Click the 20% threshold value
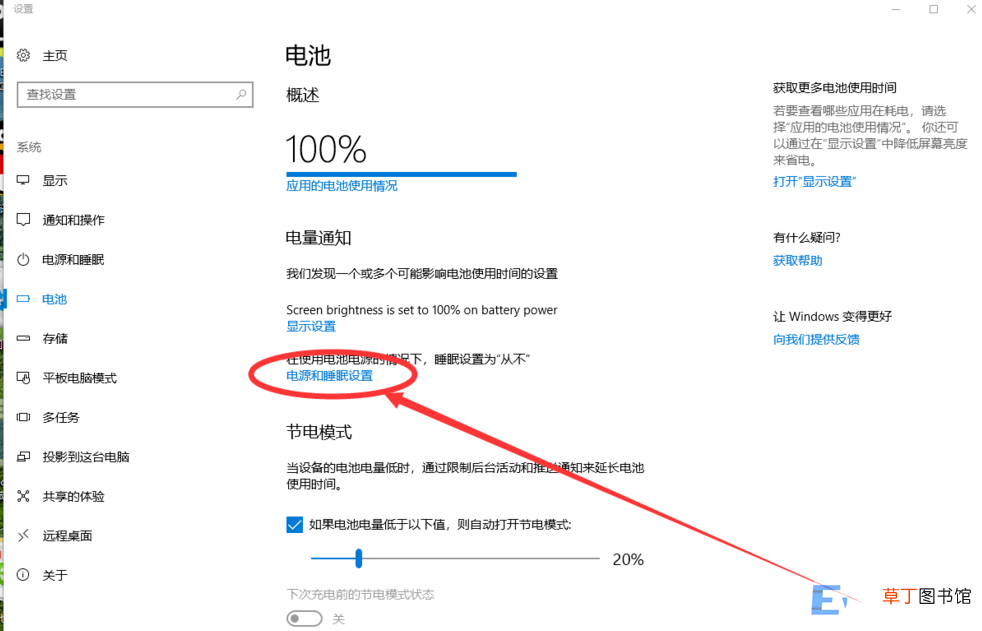This screenshot has height=631, width=982. [628, 560]
